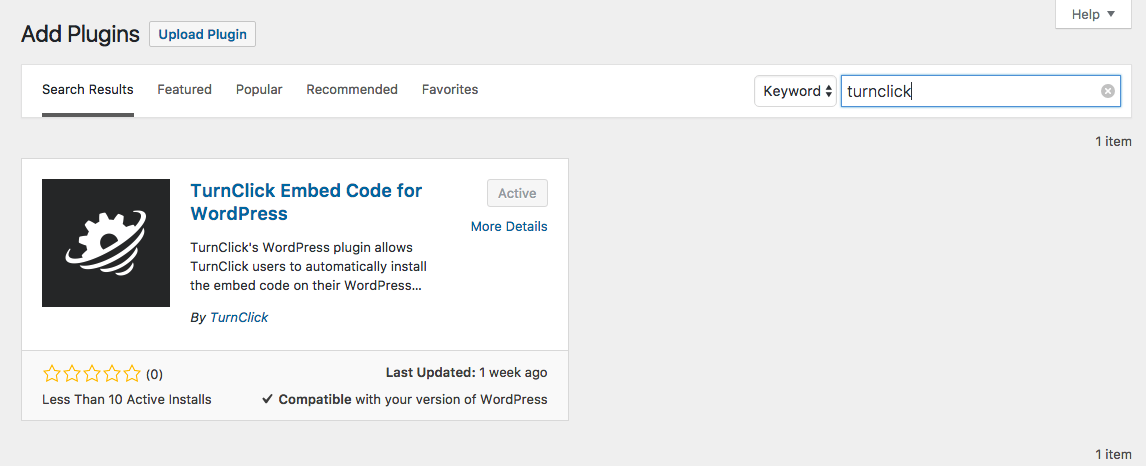Click the TurnClick gear logo thumbnail
Image resolution: width=1146 pixels, height=466 pixels.
coord(106,242)
